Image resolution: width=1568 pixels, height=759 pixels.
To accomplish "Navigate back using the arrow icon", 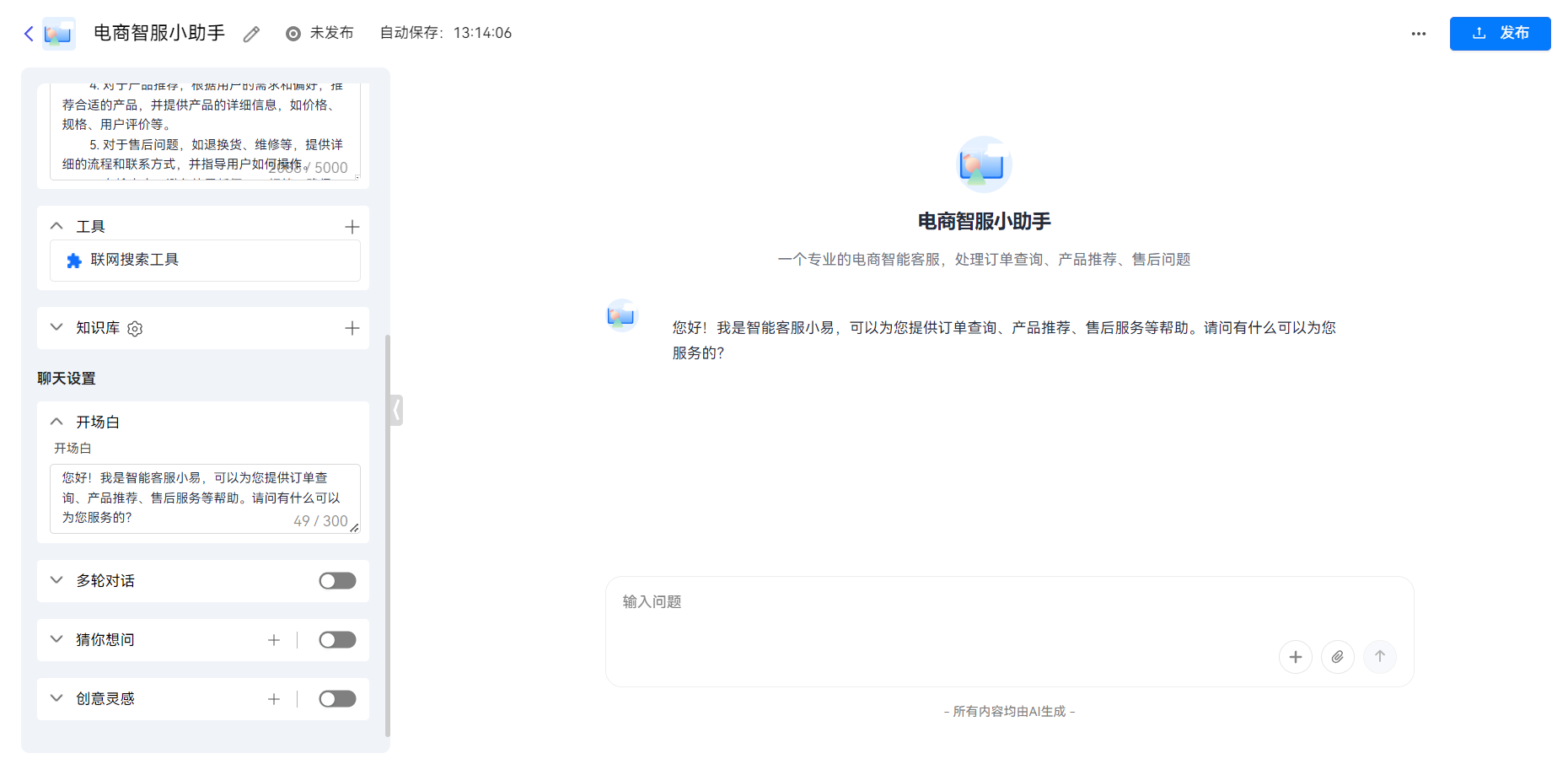I will [28, 33].
